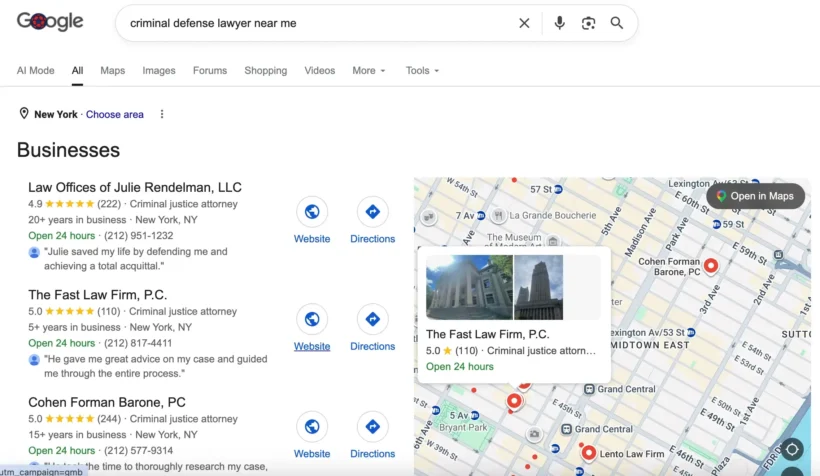820x476 pixels.
Task: Click Directions icon for Cohen Forman Barone
Action: (x=372, y=427)
